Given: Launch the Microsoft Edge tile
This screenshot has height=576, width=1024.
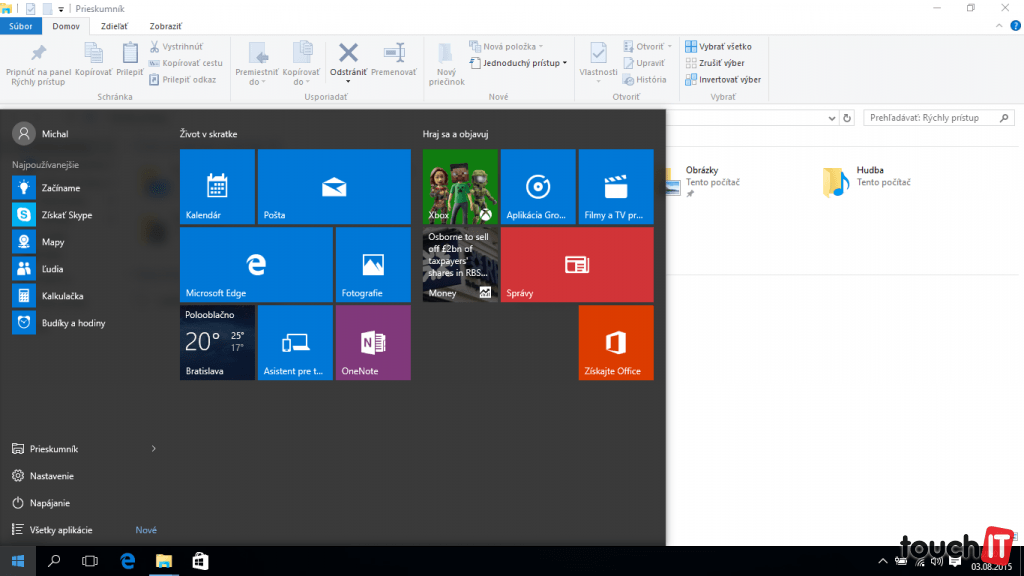Looking at the screenshot, I should click(x=256, y=264).
